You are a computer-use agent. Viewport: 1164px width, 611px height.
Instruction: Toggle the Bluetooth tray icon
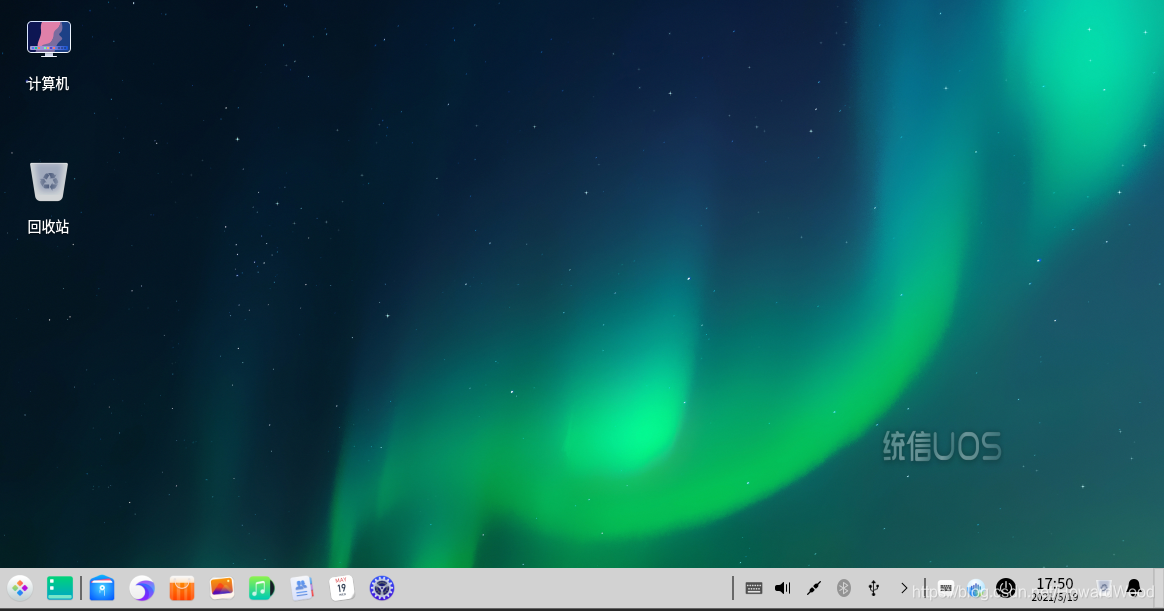(843, 588)
